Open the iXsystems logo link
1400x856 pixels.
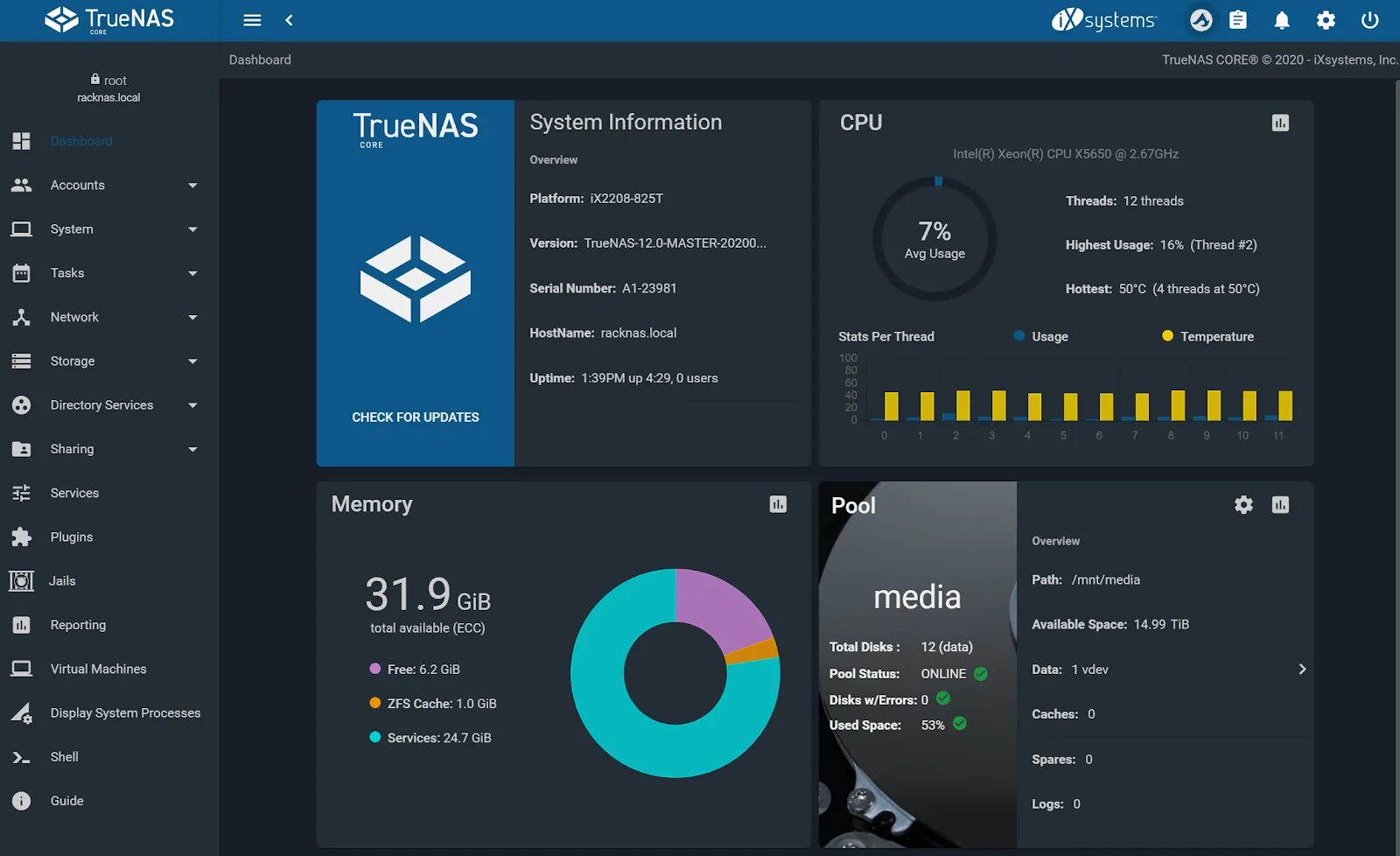(1103, 19)
